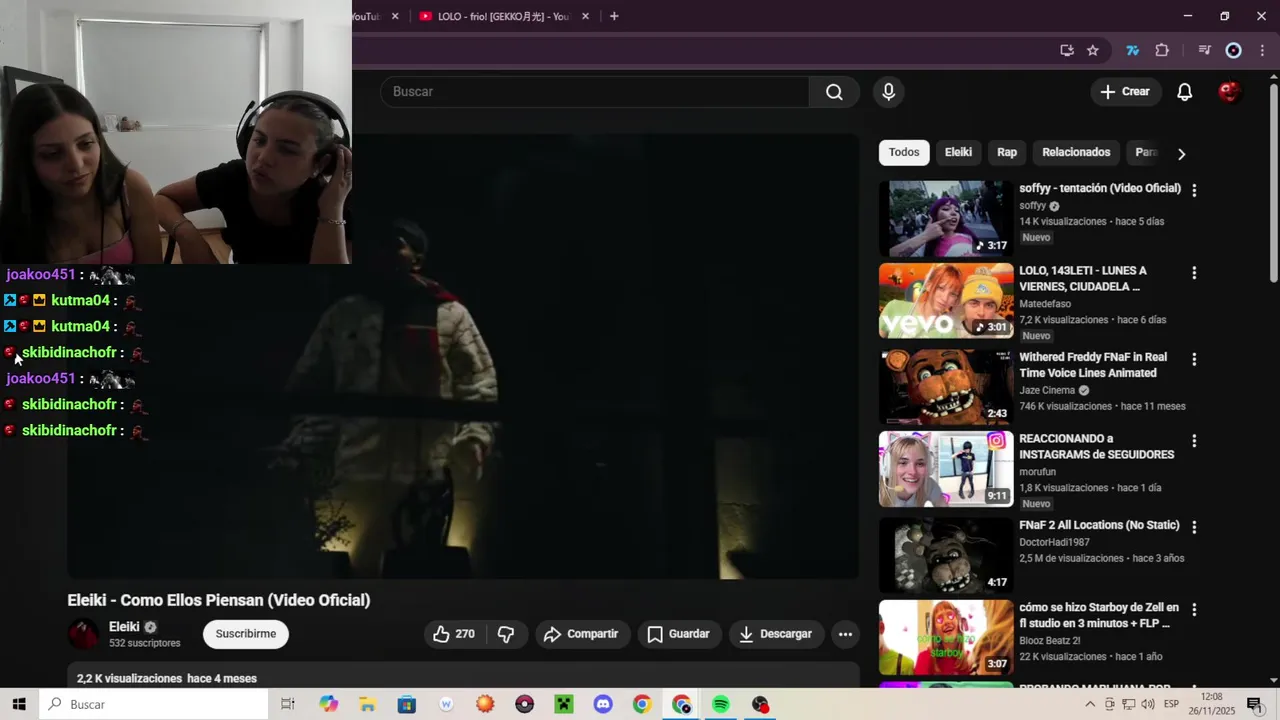Click the Task View icon on taskbar
The width and height of the screenshot is (1280, 720).
(288, 704)
